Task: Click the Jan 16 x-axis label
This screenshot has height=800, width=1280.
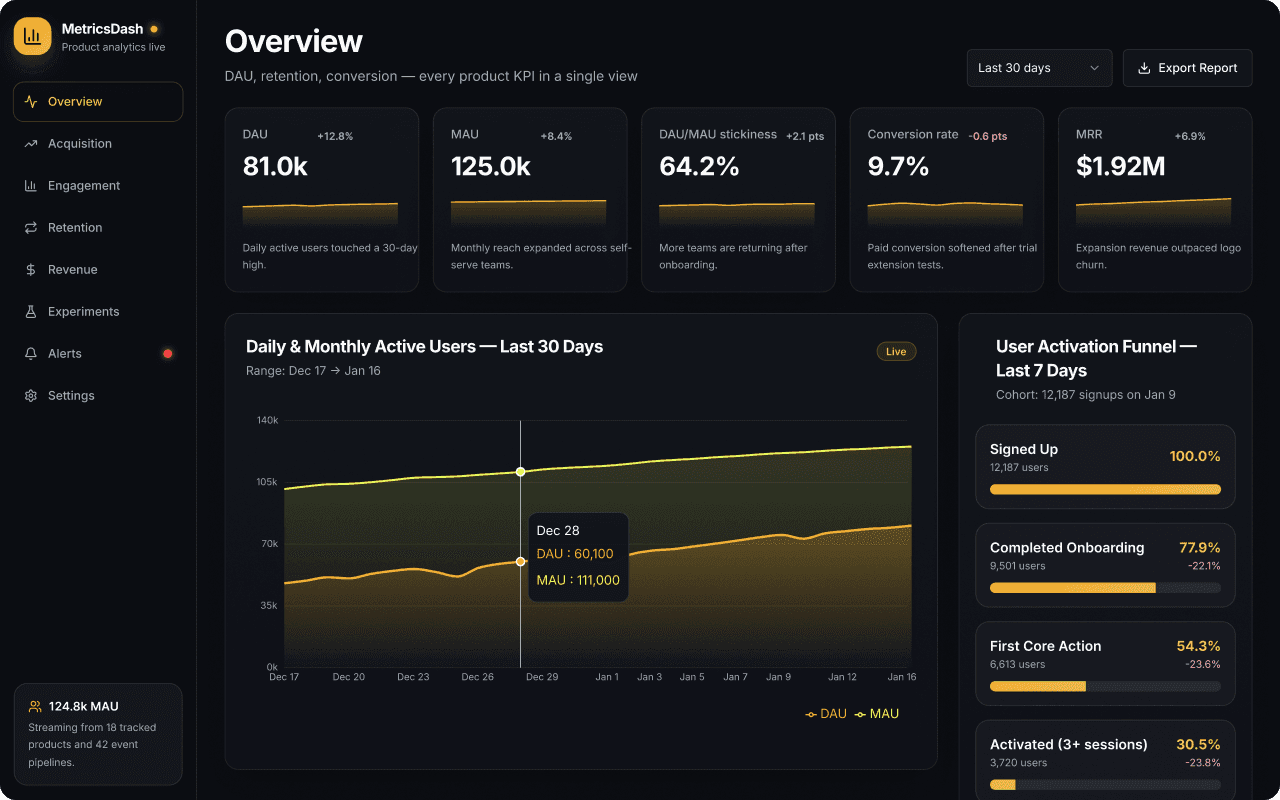Action: 901,677
